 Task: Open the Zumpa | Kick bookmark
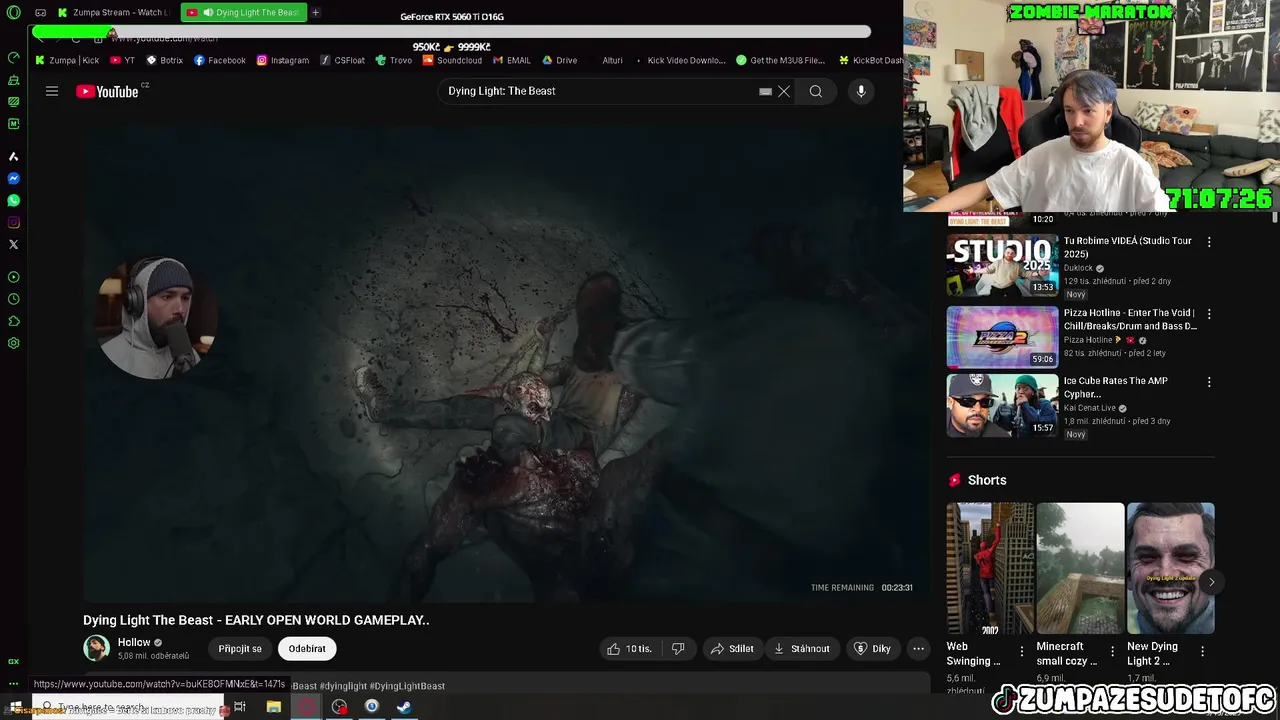[x=67, y=60]
